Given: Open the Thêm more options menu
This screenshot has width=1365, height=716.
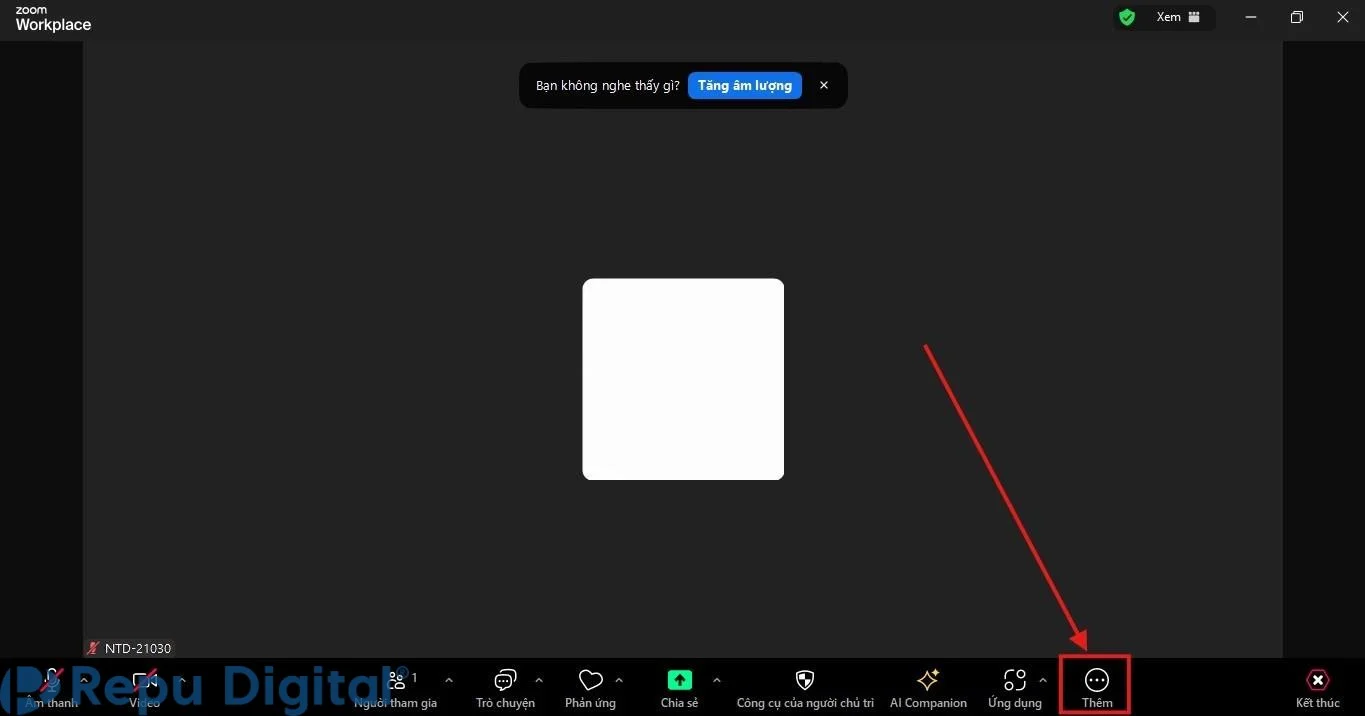Looking at the screenshot, I should pos(1096,686).
